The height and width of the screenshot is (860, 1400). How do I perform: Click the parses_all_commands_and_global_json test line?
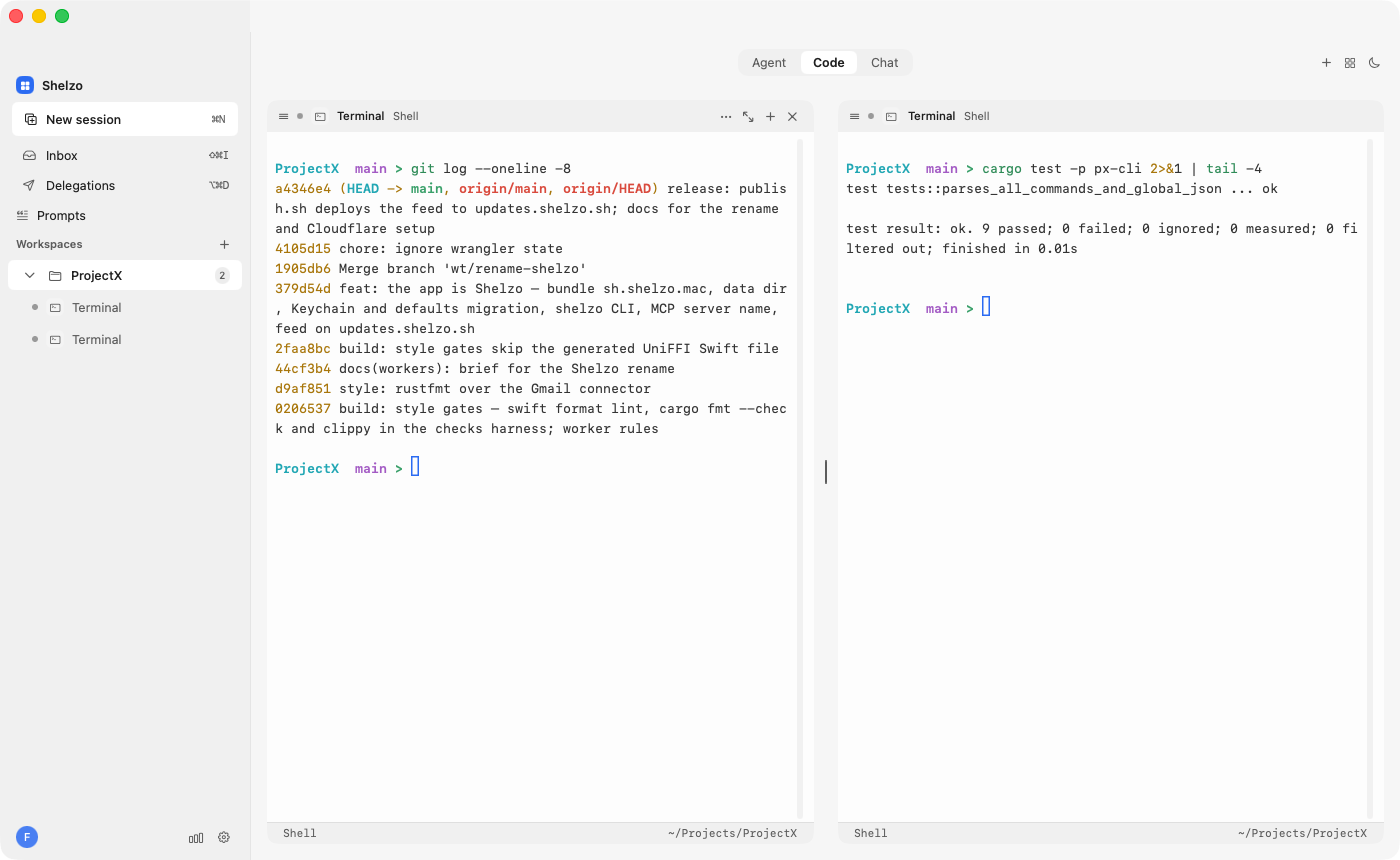point(1062,188)
